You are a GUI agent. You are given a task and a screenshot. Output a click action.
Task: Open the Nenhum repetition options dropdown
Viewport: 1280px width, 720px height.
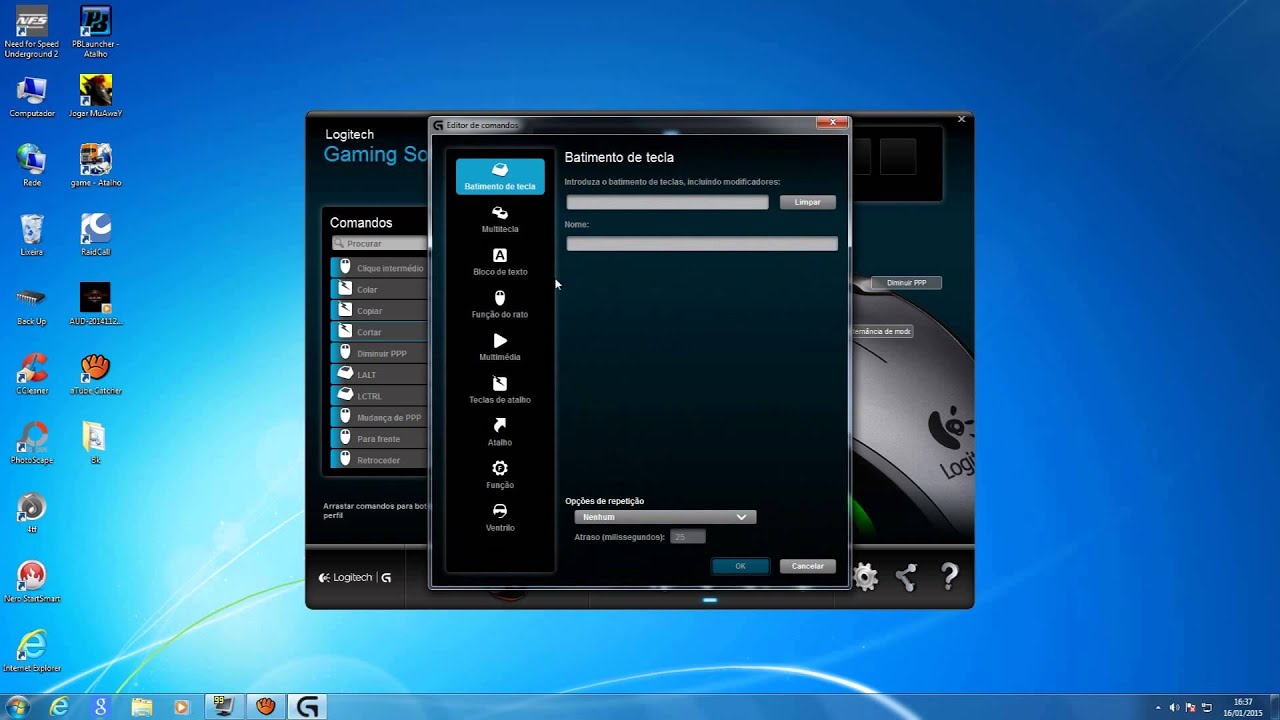click(x=665, y=517)
